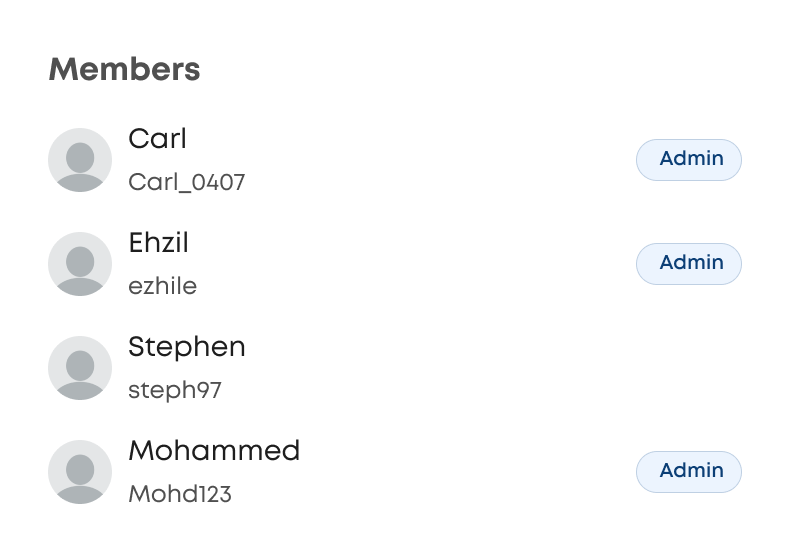Image resolution: width=790 pixels, height=558 pixels.
Task: Click the name Stephen
Action: click(187, 347)
